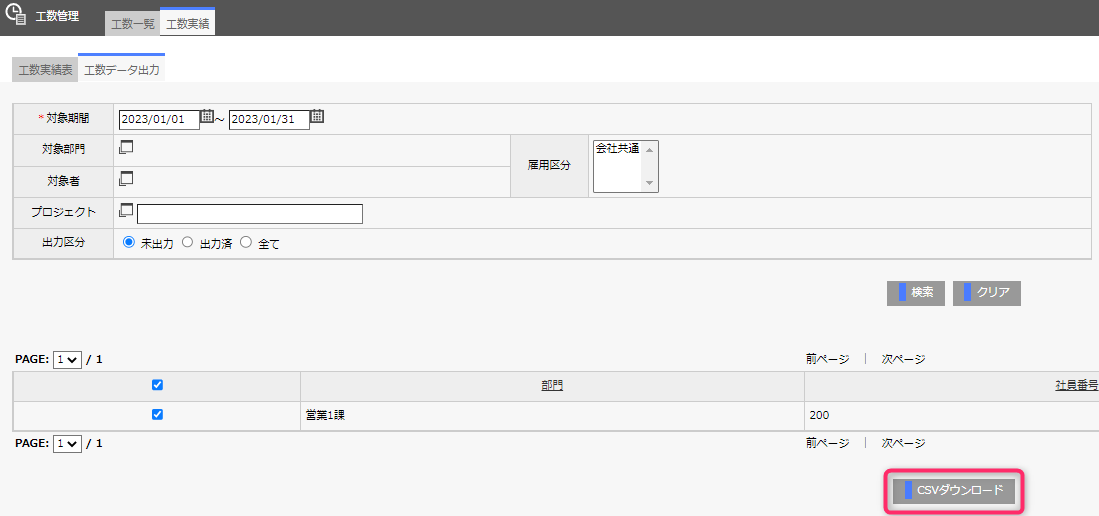
Task: Select the 全て radio button
Action: click(245, 242)
